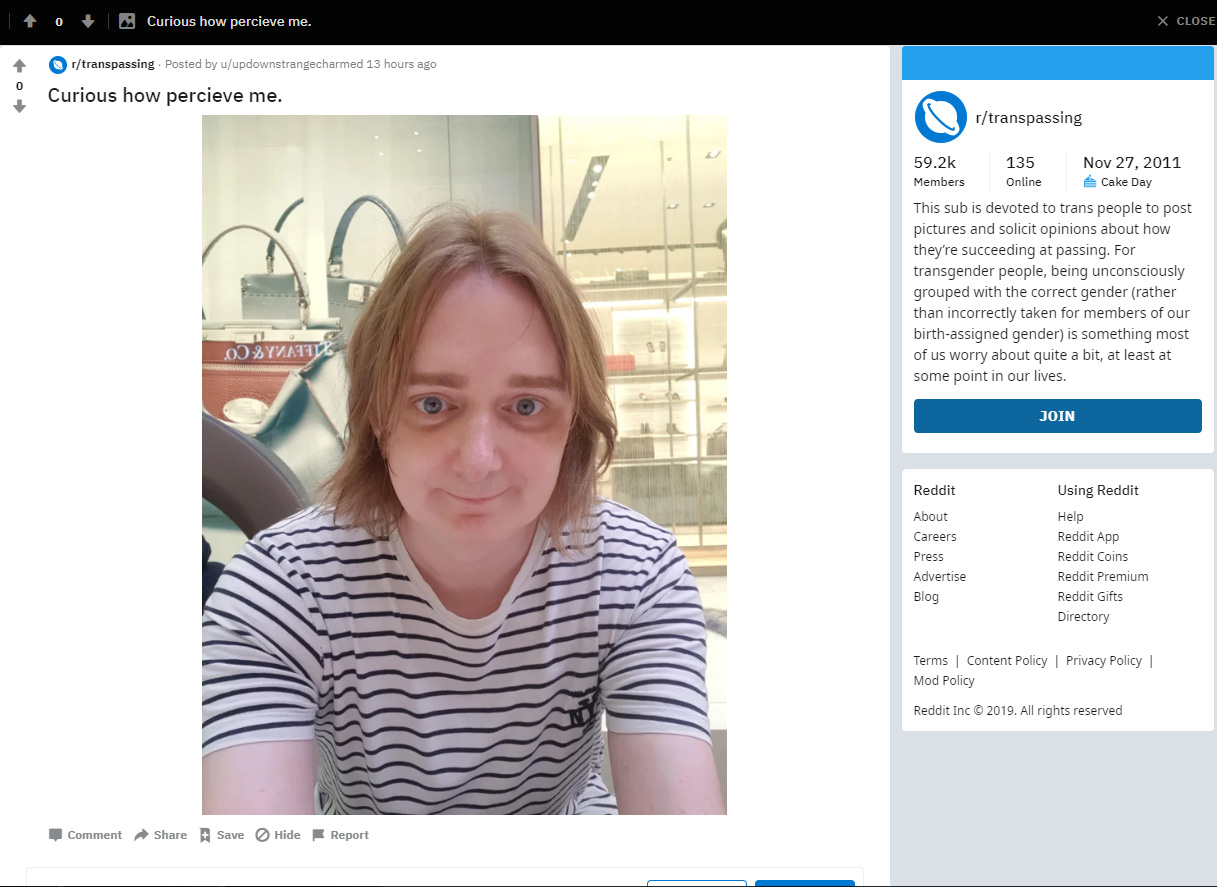Click the top bar title 'Curious how percieve me.'
Image resolution: width=1217 pixels, height=887 pixels.
pyautogui.click(x=229, y=21)
